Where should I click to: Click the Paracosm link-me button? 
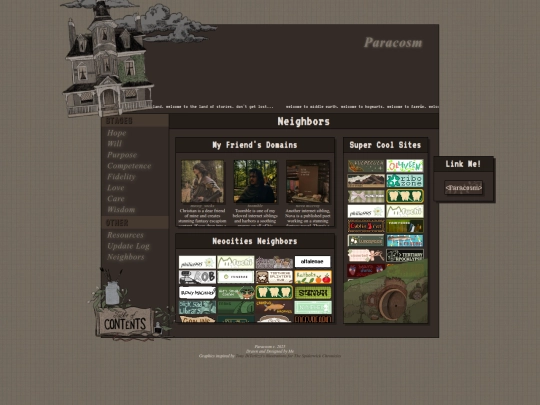point(463,188)
